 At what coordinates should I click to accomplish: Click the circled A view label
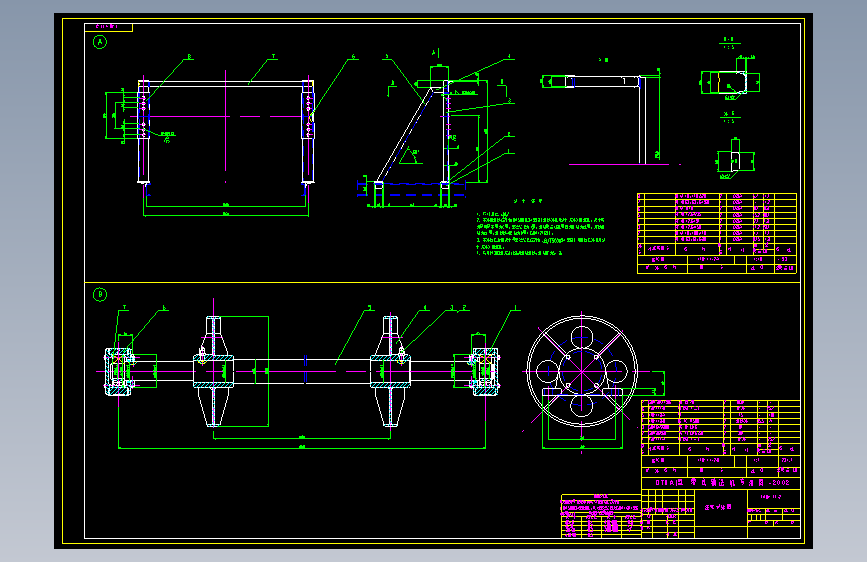(x=100, y=42)
